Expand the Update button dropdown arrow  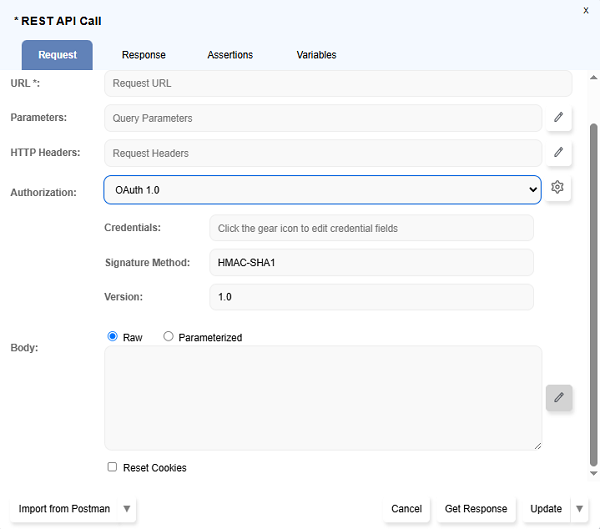(579, 509)
